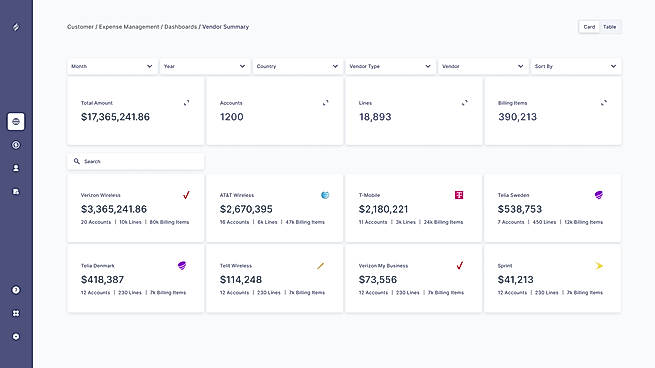Click the $41,213 Sprint amount
Screen dimensions: 655x368
point(515,280)
